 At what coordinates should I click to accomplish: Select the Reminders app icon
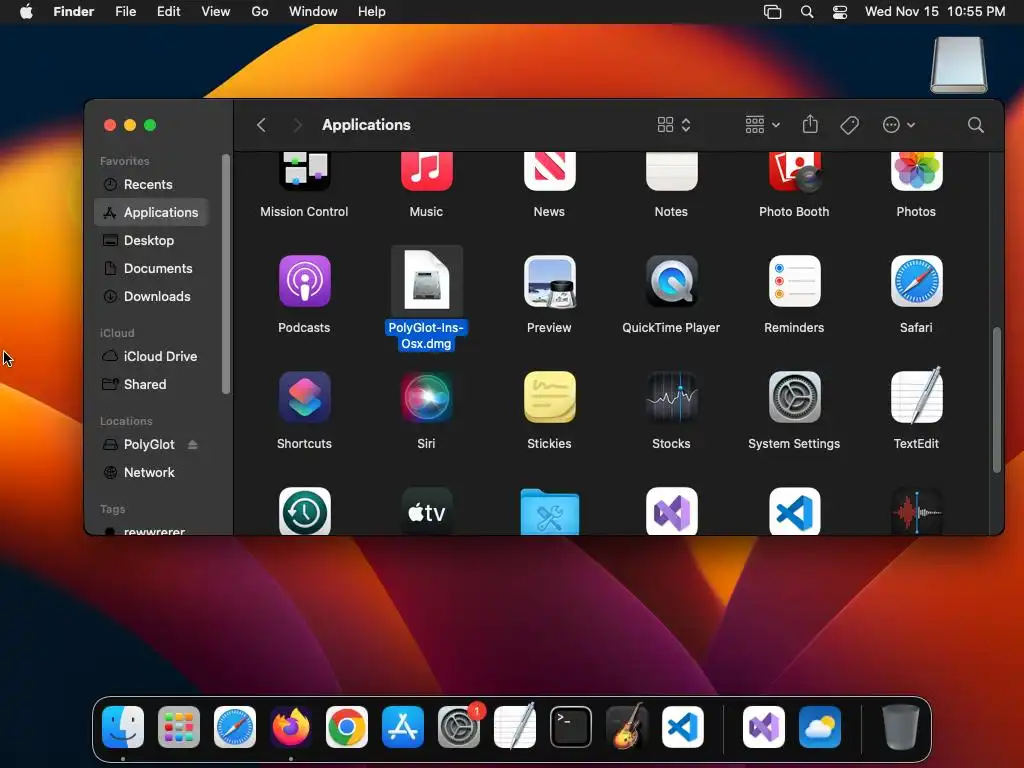tap(794, 281)
